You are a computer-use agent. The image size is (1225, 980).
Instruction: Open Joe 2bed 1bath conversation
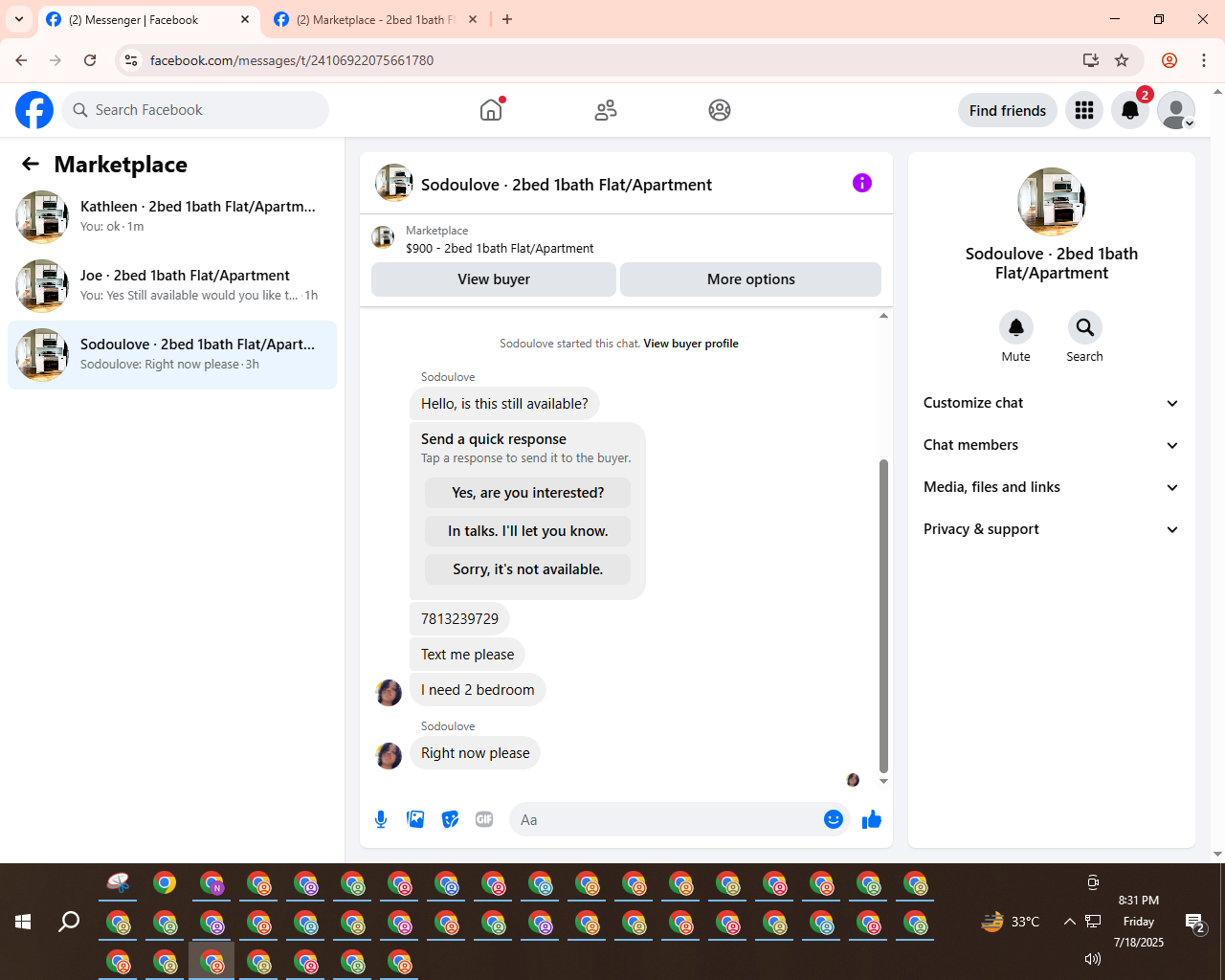172,285
